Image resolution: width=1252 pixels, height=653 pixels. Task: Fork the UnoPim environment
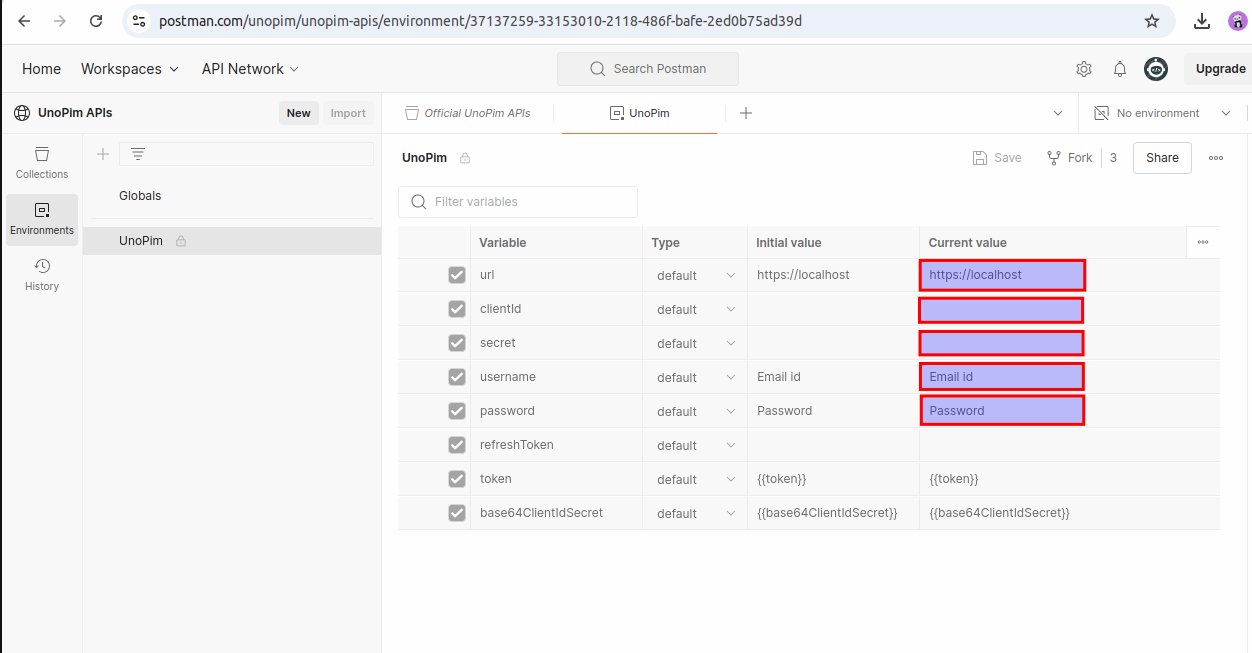pos(1069,158)
